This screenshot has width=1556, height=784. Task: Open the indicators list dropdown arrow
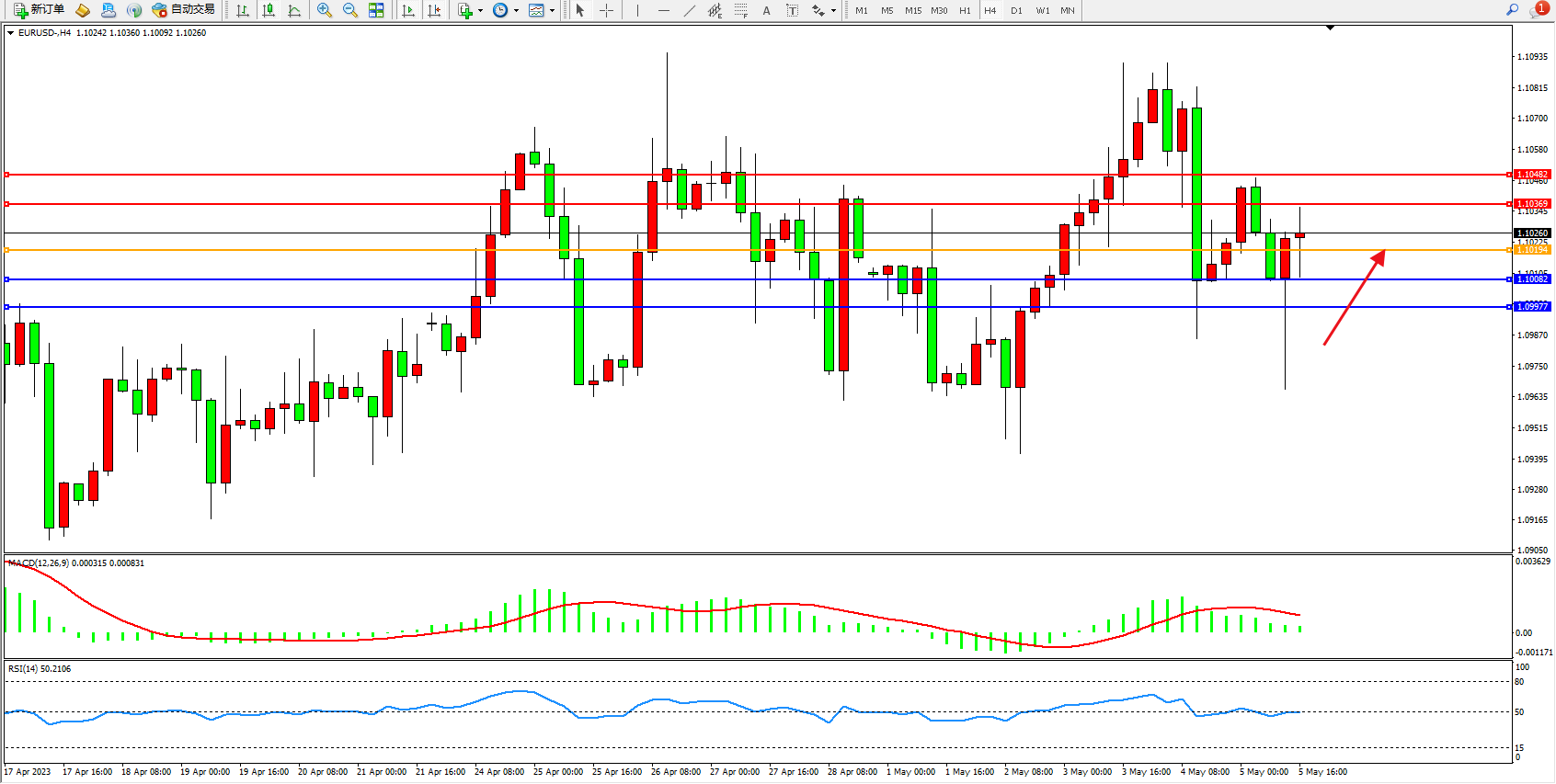pos(480,11)
